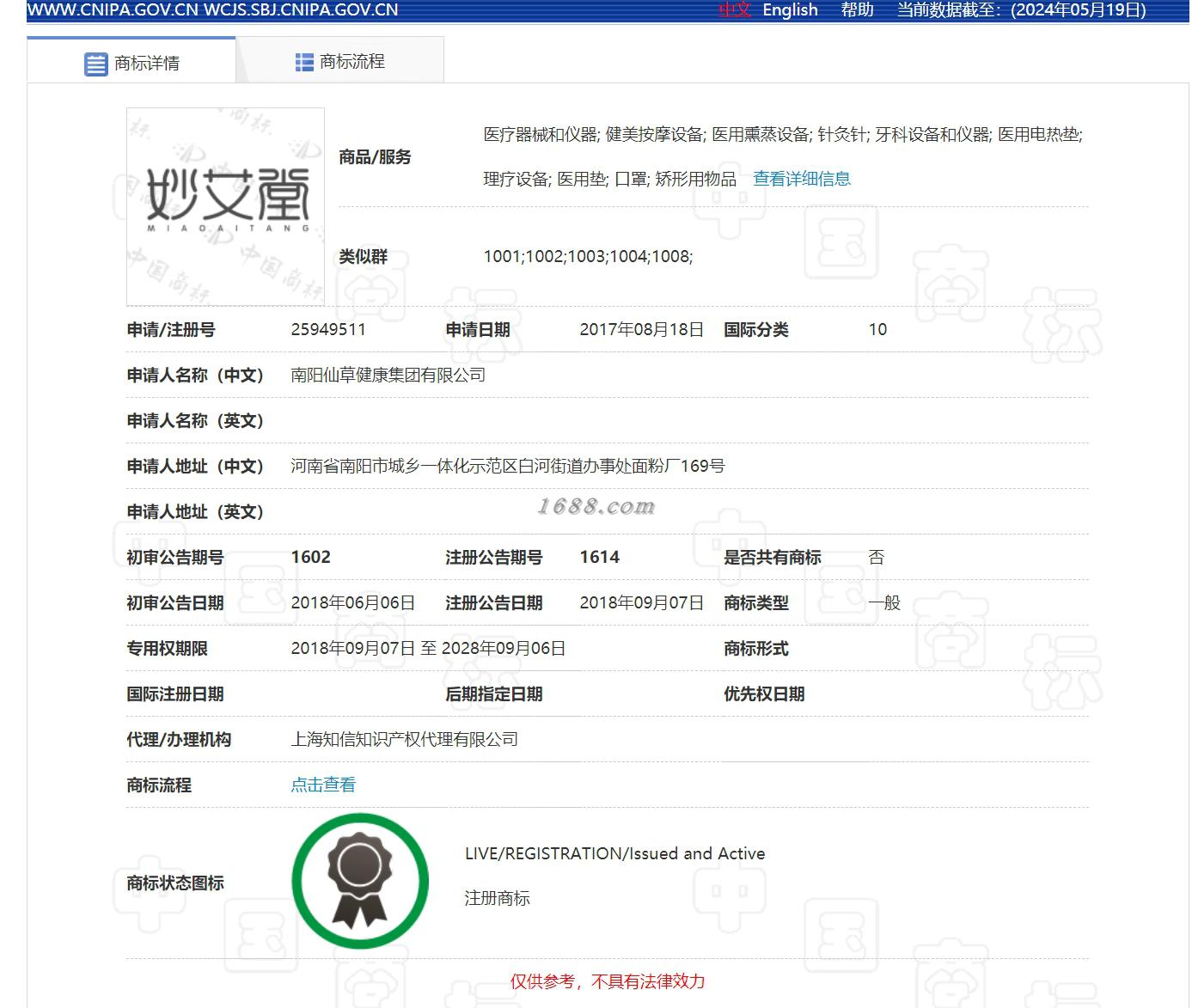Select the goods list starting 医疗器械和仪器
Viewport: 1192px width, 1008px height.
click(x=783, y=156)
